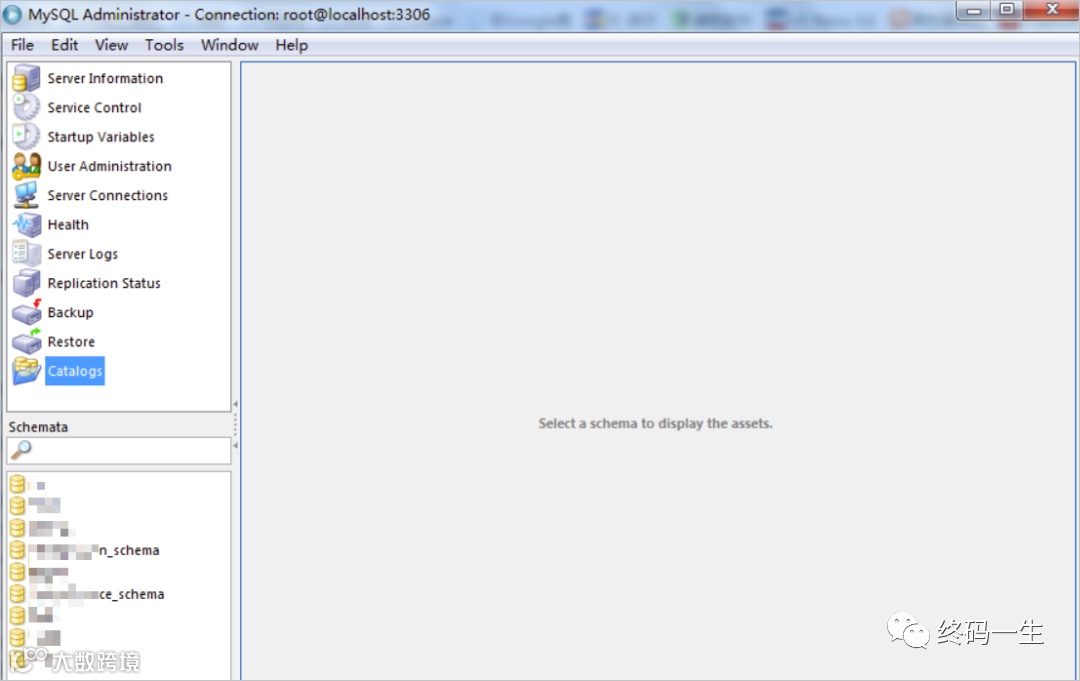
Task: Open the Tools menu
Action: click(x=164, y=45)
